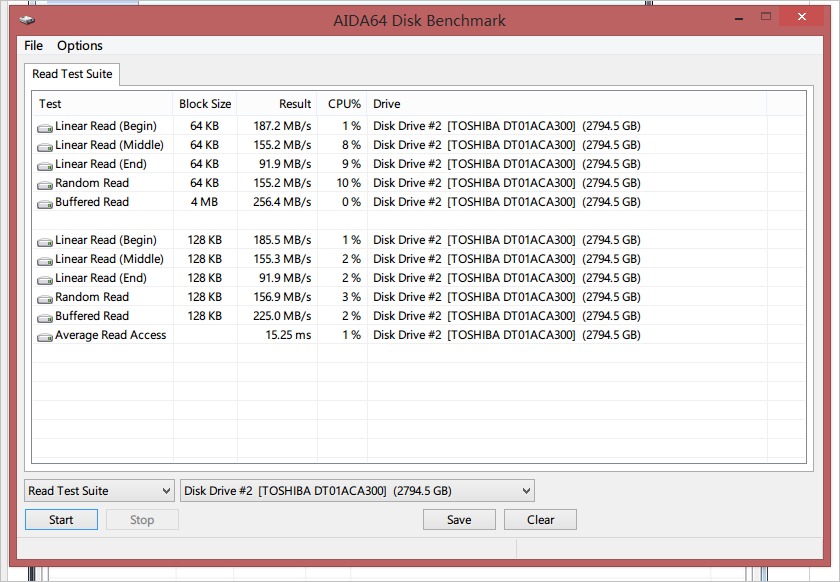The width and height of the screenshot is (840, 582).
Task: Select the Average Read Access row label
Action: 111,335
